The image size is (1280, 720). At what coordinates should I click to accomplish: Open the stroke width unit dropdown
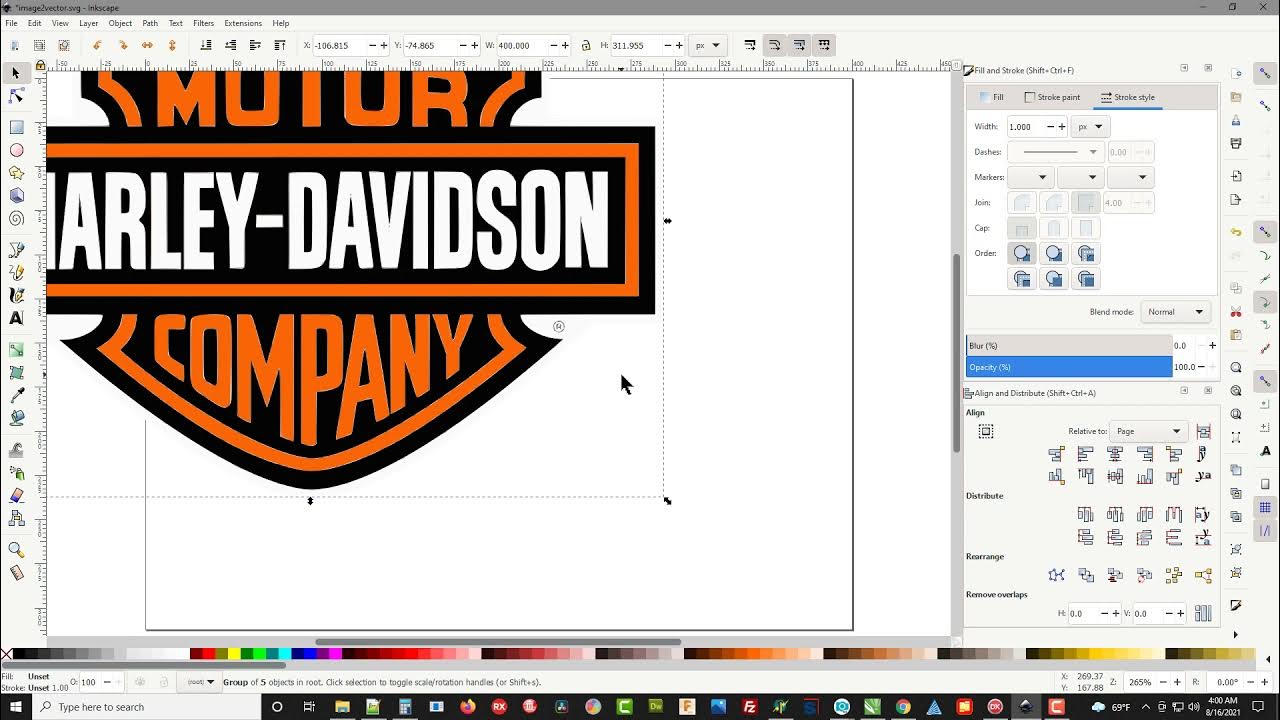1089,127
